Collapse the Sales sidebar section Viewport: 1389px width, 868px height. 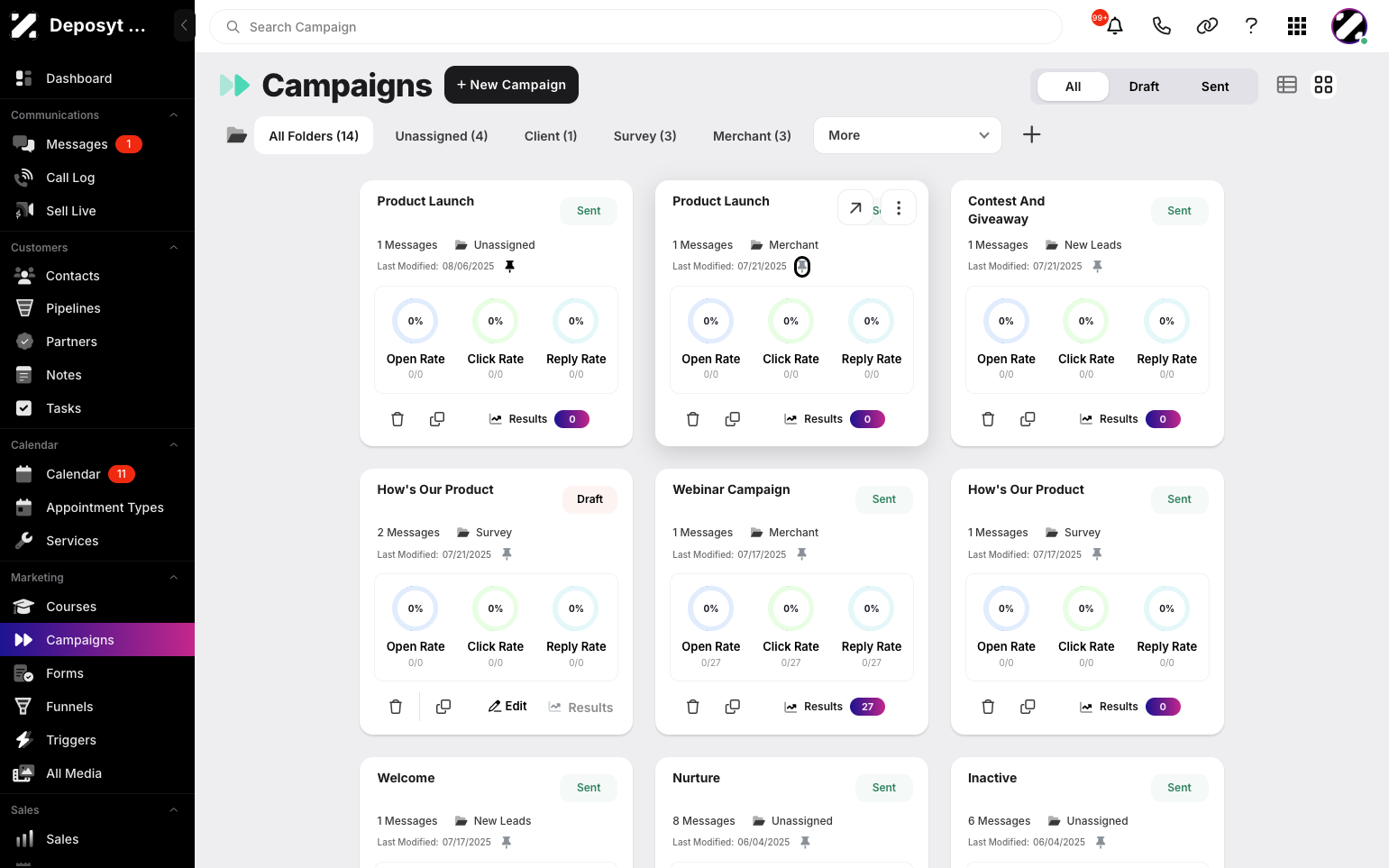[x=174, y=810]
